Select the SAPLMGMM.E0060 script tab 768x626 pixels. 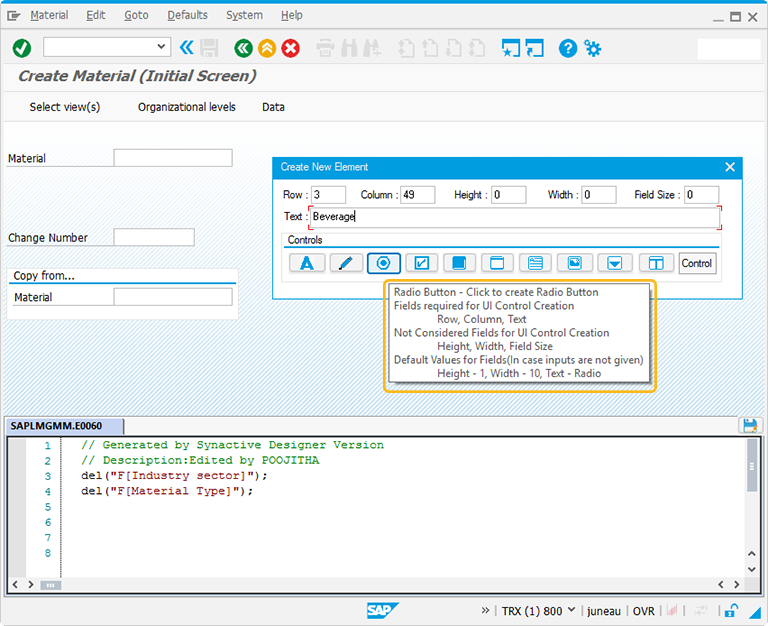(x=64, y=425)
